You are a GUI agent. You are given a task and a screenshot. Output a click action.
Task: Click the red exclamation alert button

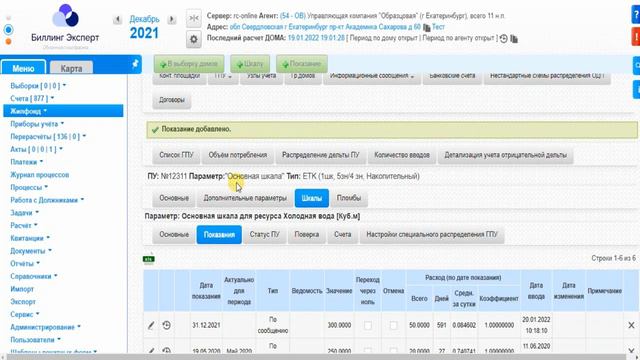(x=636, y=37)
